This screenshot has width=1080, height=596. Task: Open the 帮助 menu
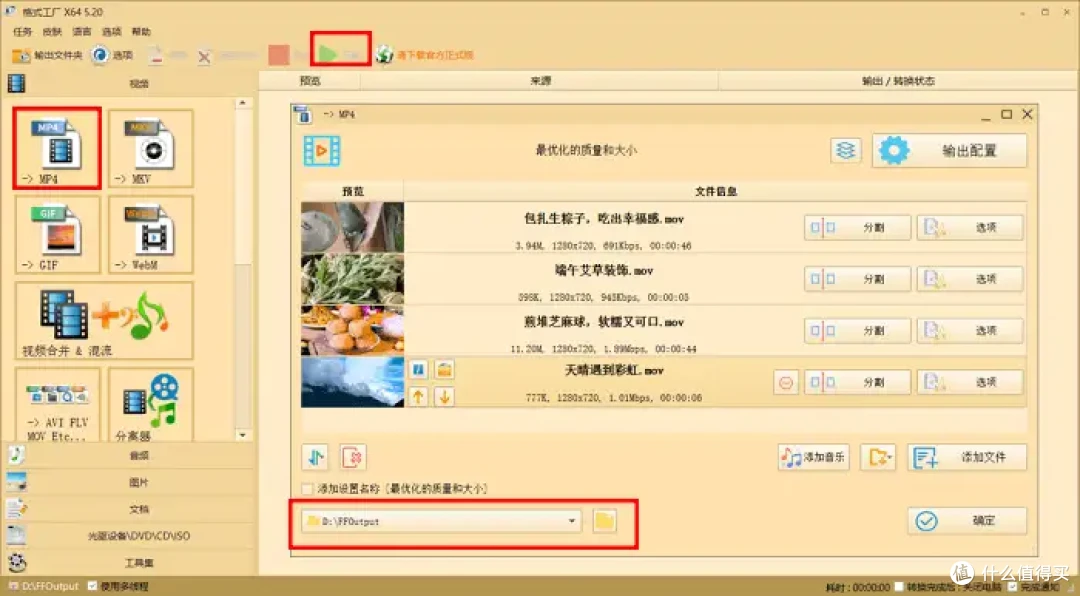141,32
